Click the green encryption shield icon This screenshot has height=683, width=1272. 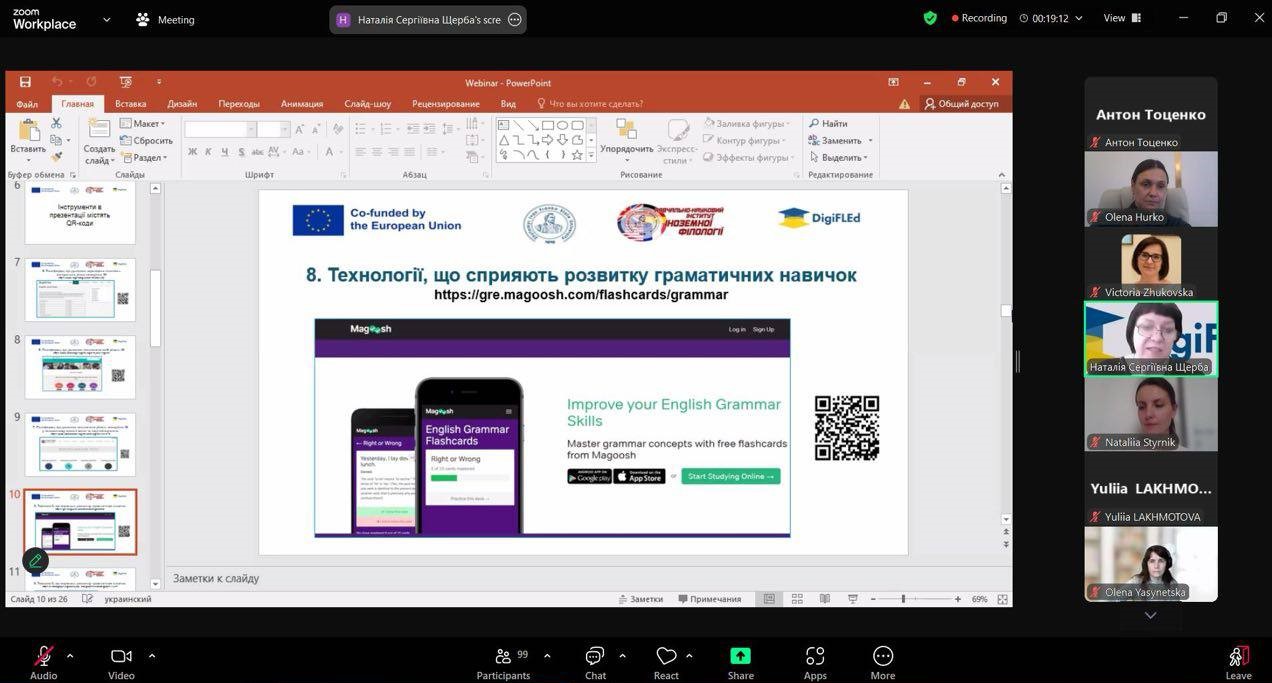pos(930,18)
